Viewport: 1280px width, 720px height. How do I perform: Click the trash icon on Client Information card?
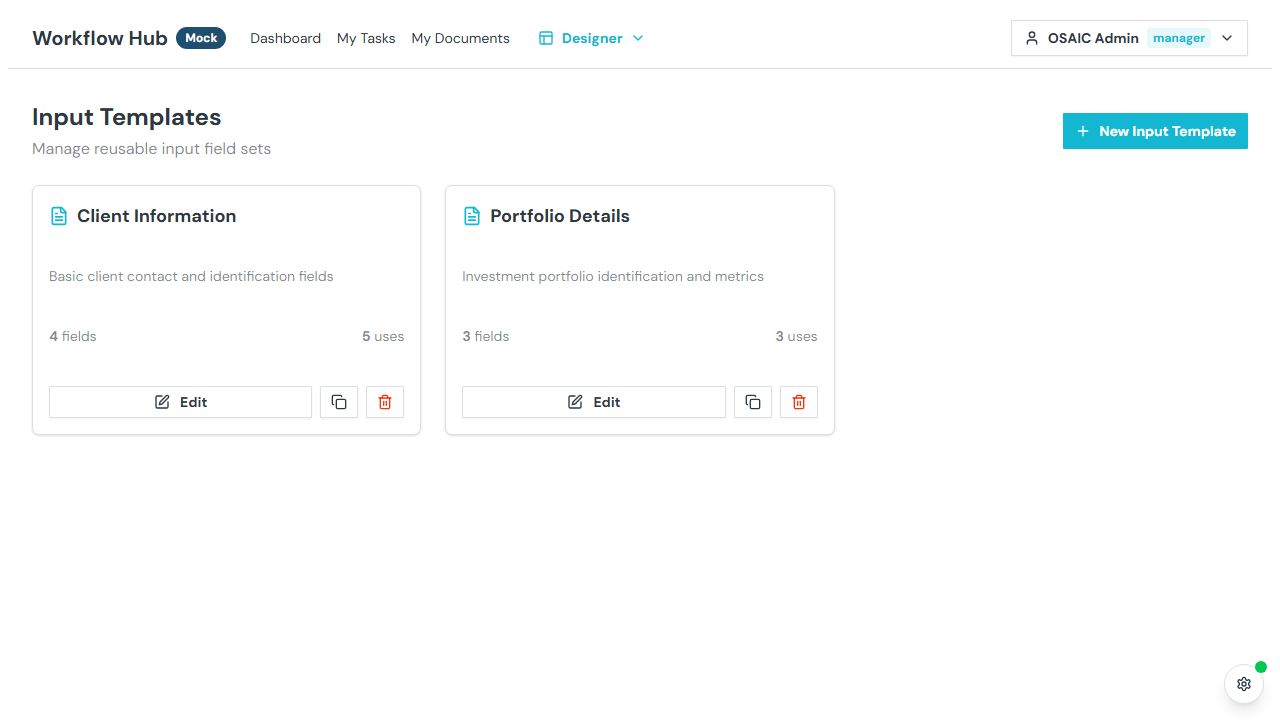pos(384,401)
